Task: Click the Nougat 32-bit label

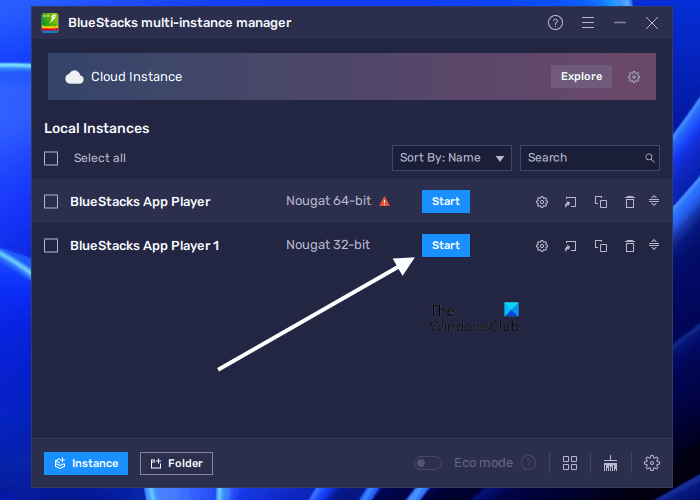Action: click(328, 245)
